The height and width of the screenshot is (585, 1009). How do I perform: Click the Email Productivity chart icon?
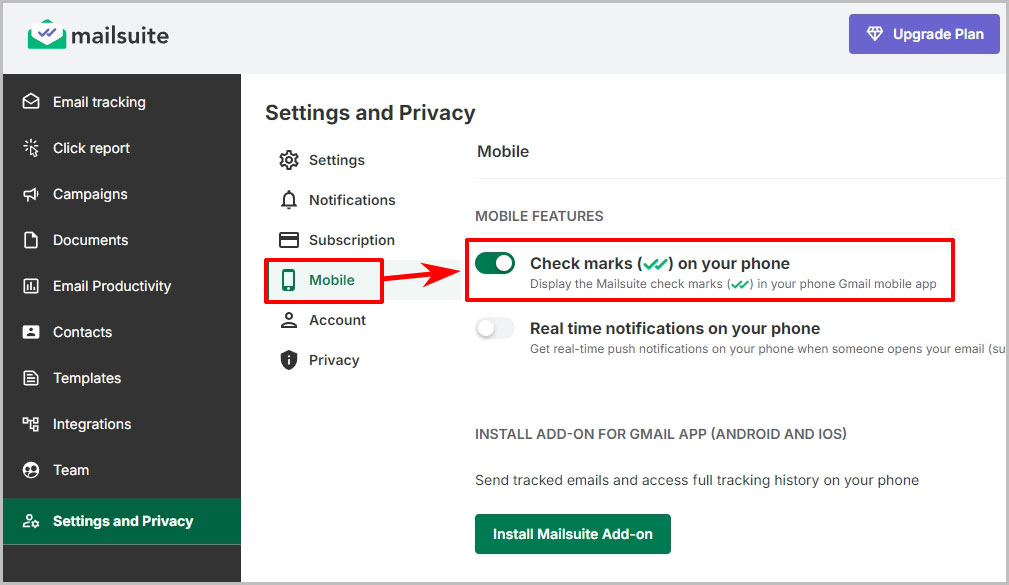31,286
